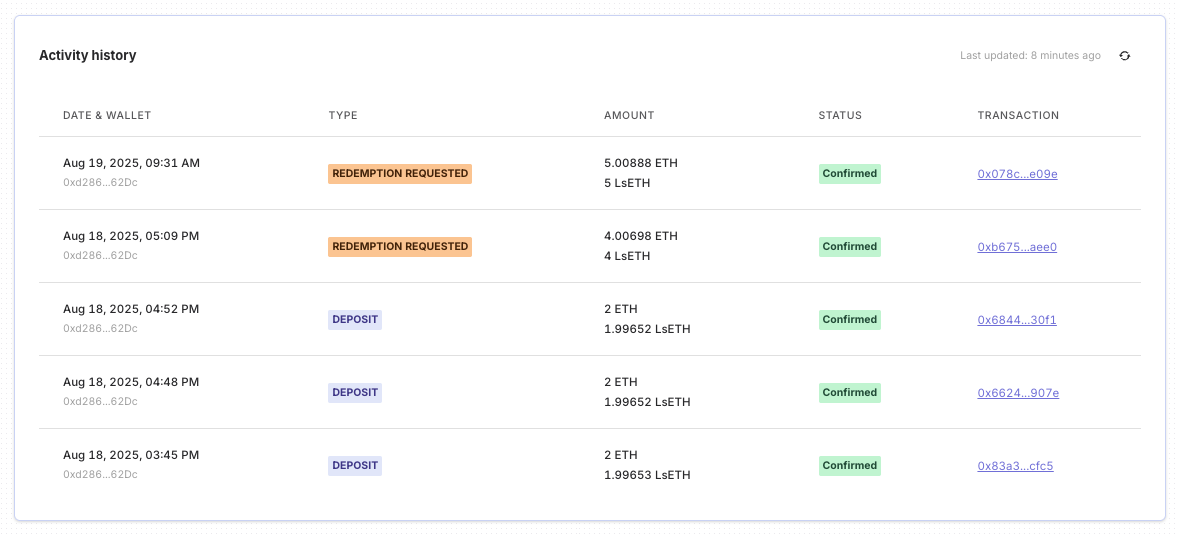The height and width of the screenshot is (536, 1179).
Task: Click Confirmed status of the Aug 19 redemption
Action: [850, 174]
